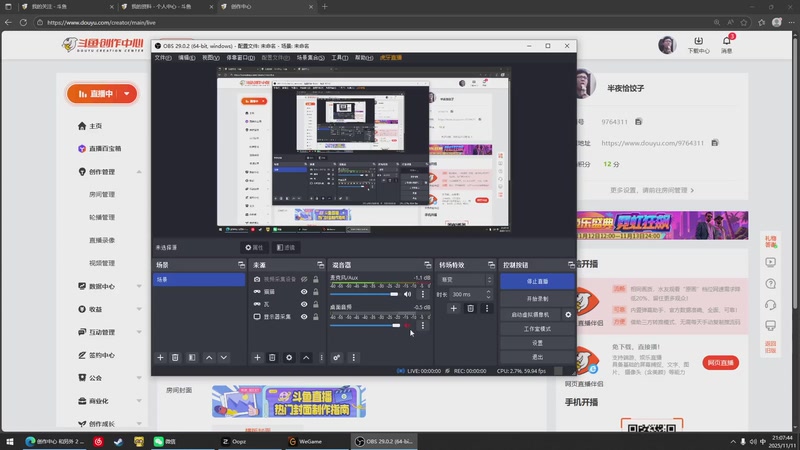
Task: Expand 公会 sidebar section
Action: [139, 378]
